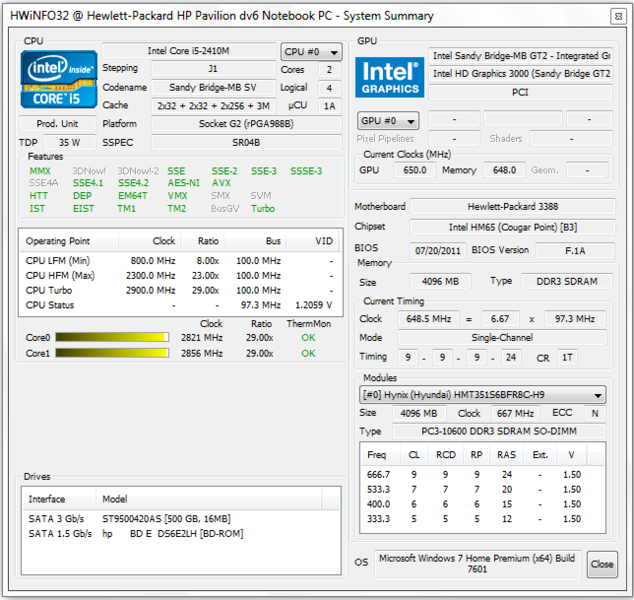
Task: Select the CPU HFM (Max) row
Action: (x=180, y=276)
